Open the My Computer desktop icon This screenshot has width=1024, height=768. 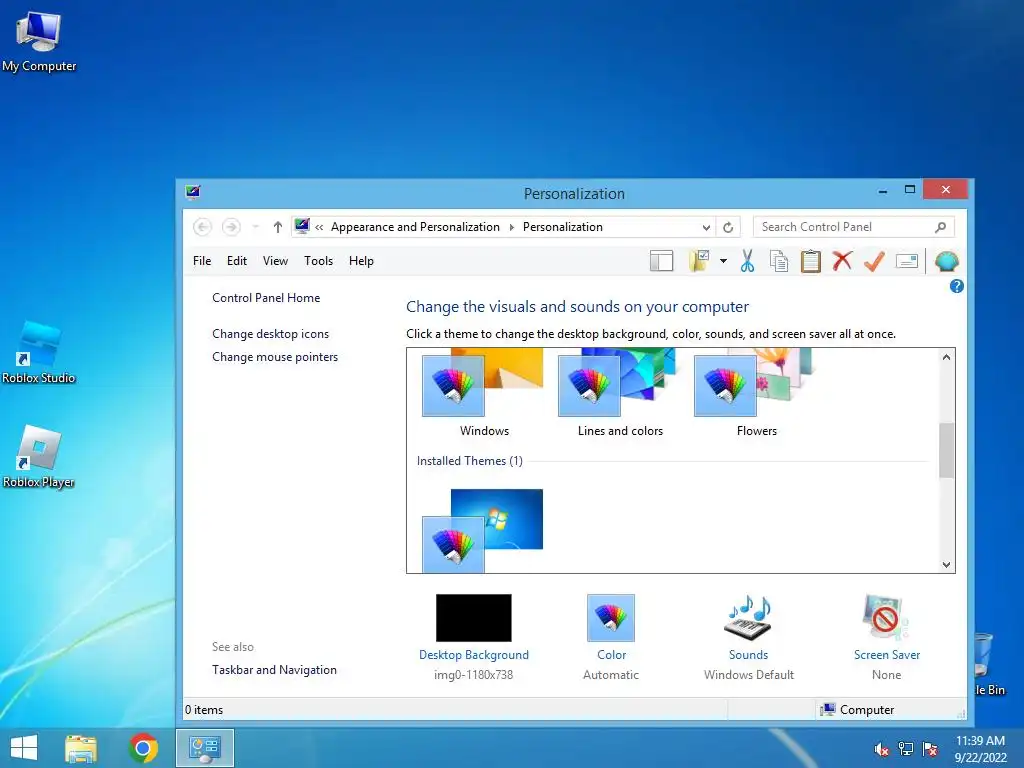(x=39, y=42)
